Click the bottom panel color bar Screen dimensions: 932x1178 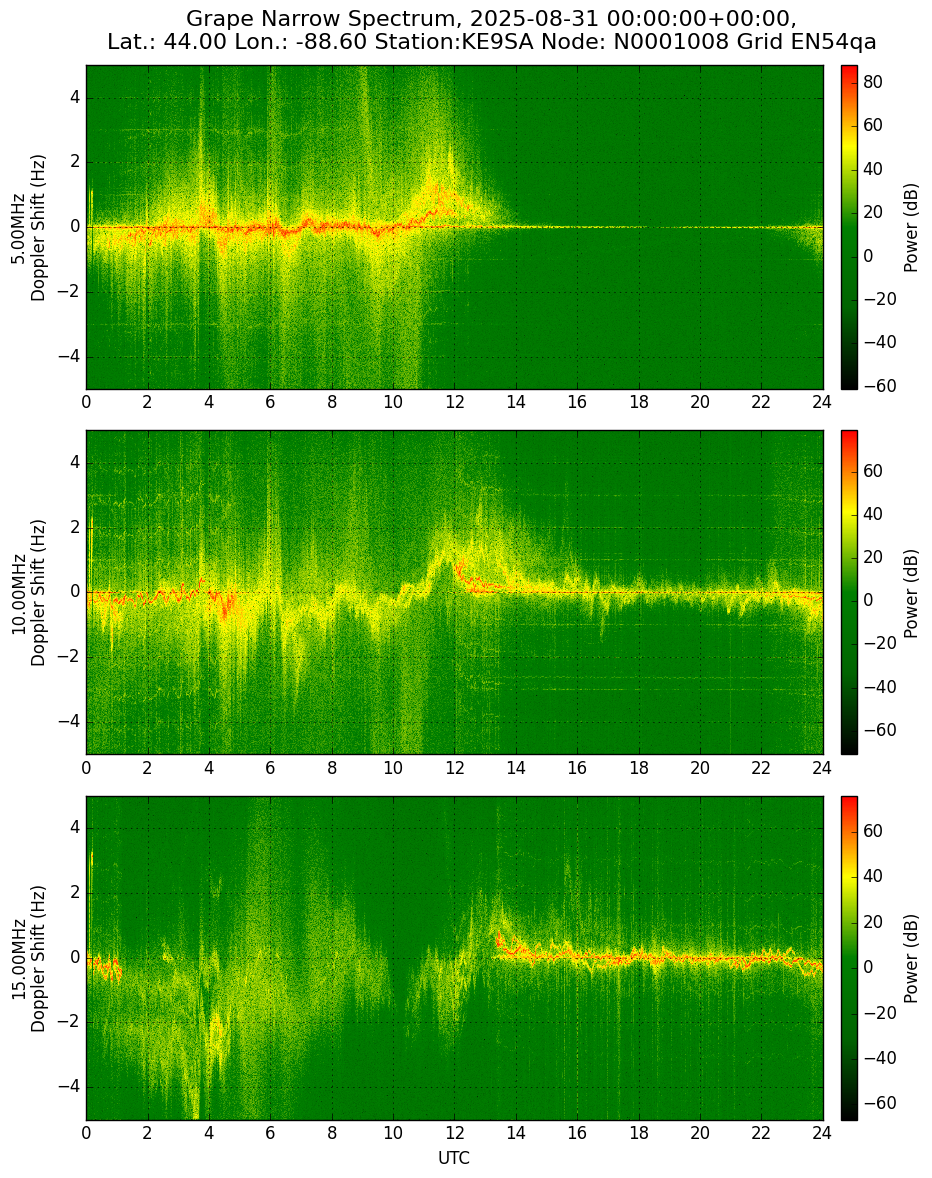pyautogui.click(x=849, y=958)
